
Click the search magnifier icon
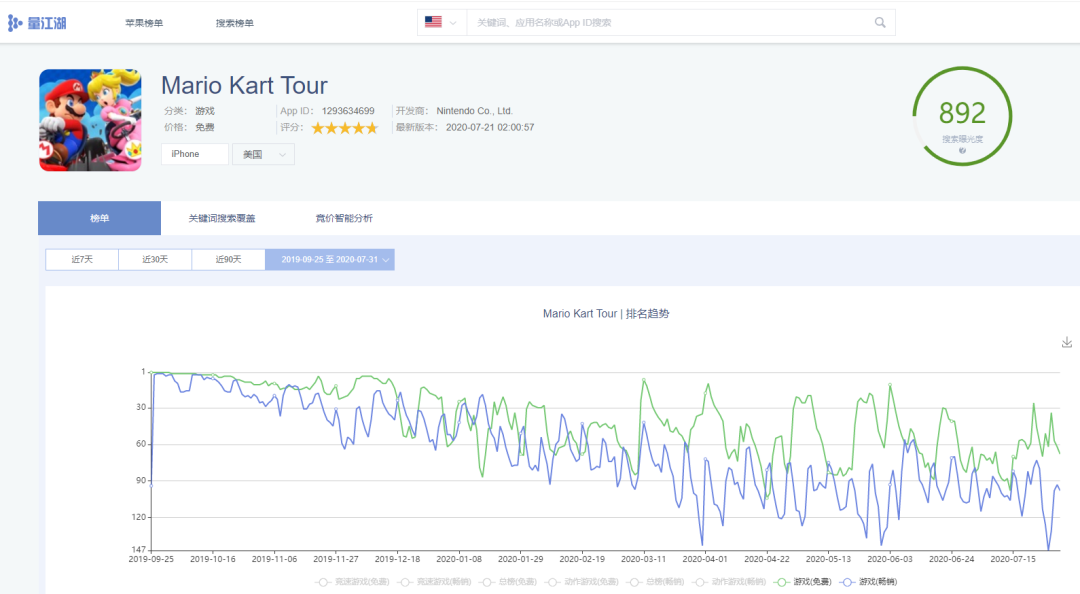(880, 22)
